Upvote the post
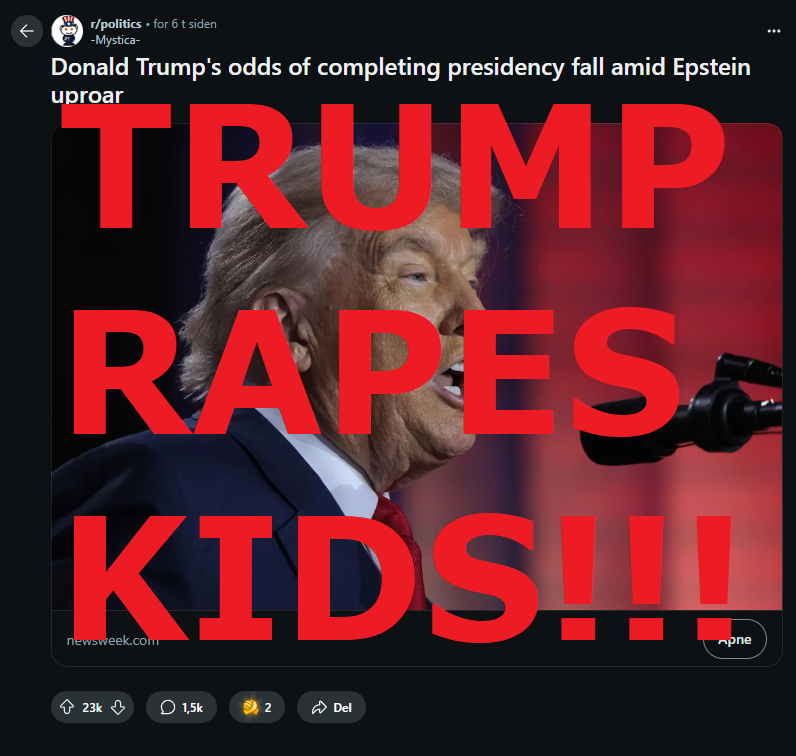Screen dimensions: 796x756 (67, 707)
